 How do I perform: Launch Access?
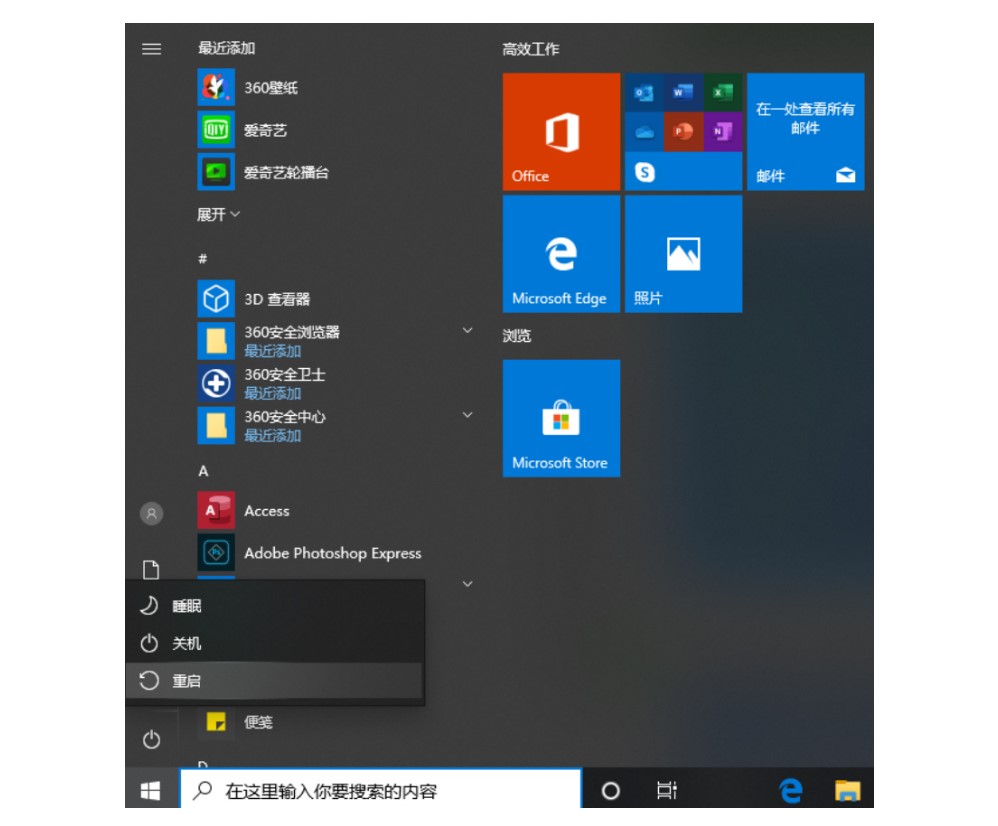[x=243, y=510]
